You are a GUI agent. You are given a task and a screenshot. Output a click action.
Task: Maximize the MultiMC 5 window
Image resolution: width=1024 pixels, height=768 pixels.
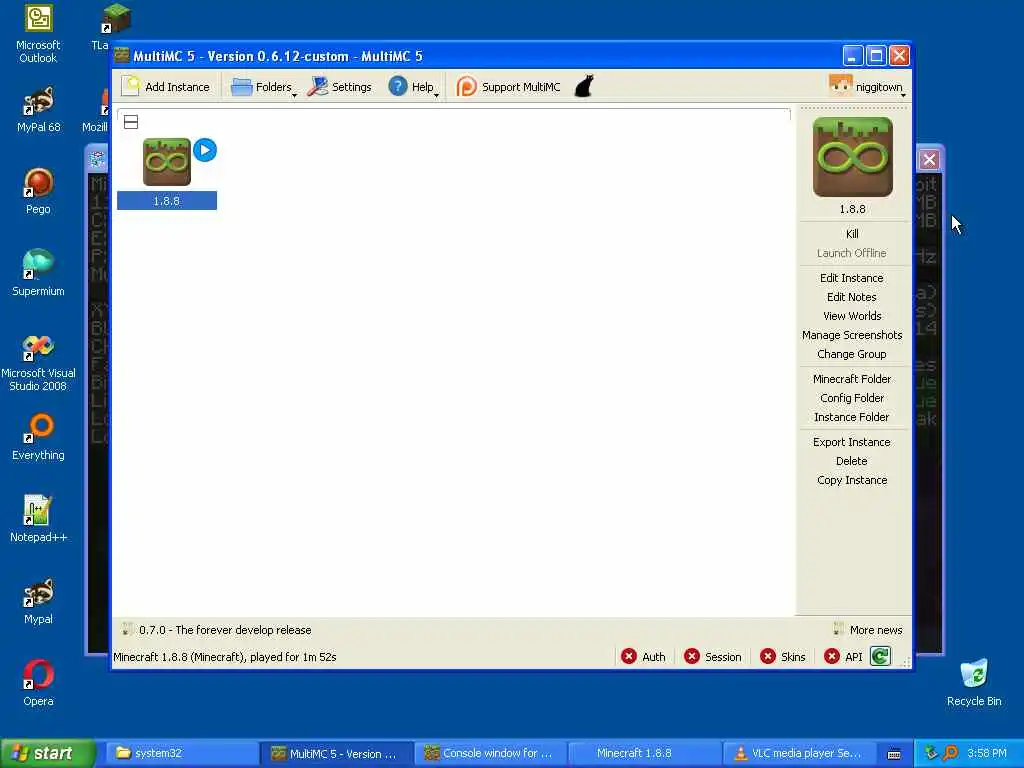point(876,56)
